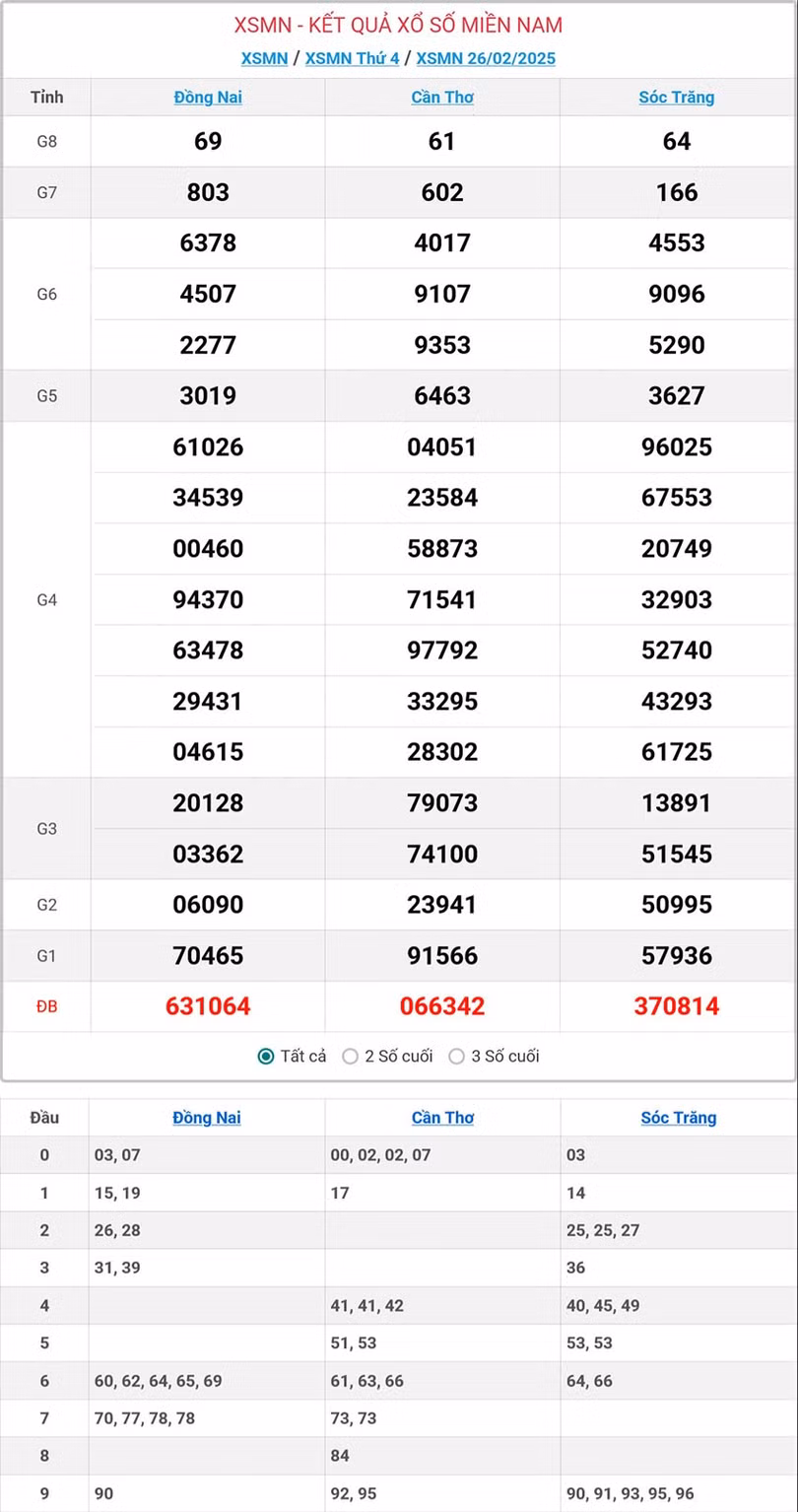Image resolution: width=798 pixels, height=1512 pixels.
Task: Click the G5 result 3019 for Đồng Nai
Action: (208, 395)
